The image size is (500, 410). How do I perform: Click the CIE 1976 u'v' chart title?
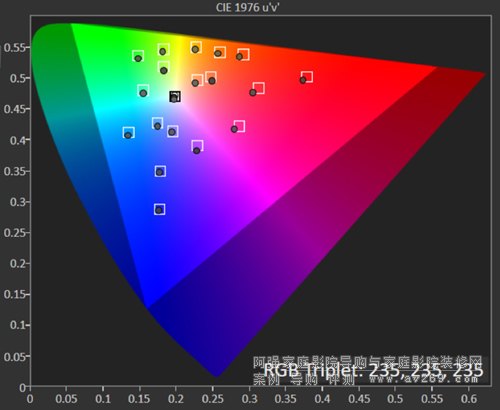247,7
